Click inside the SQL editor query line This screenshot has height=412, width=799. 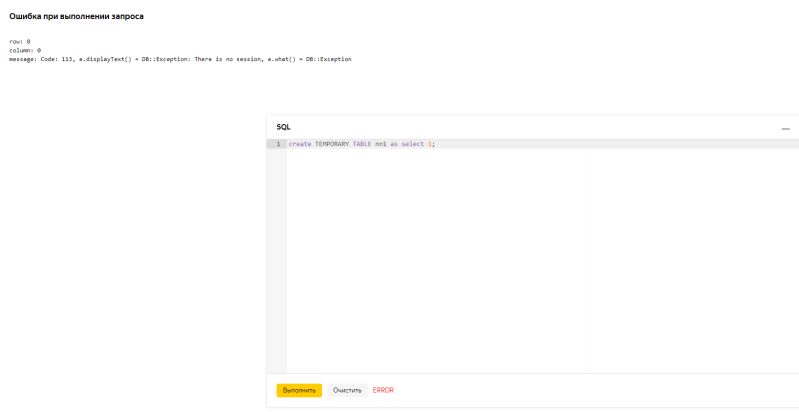click(x=543, y=144)
